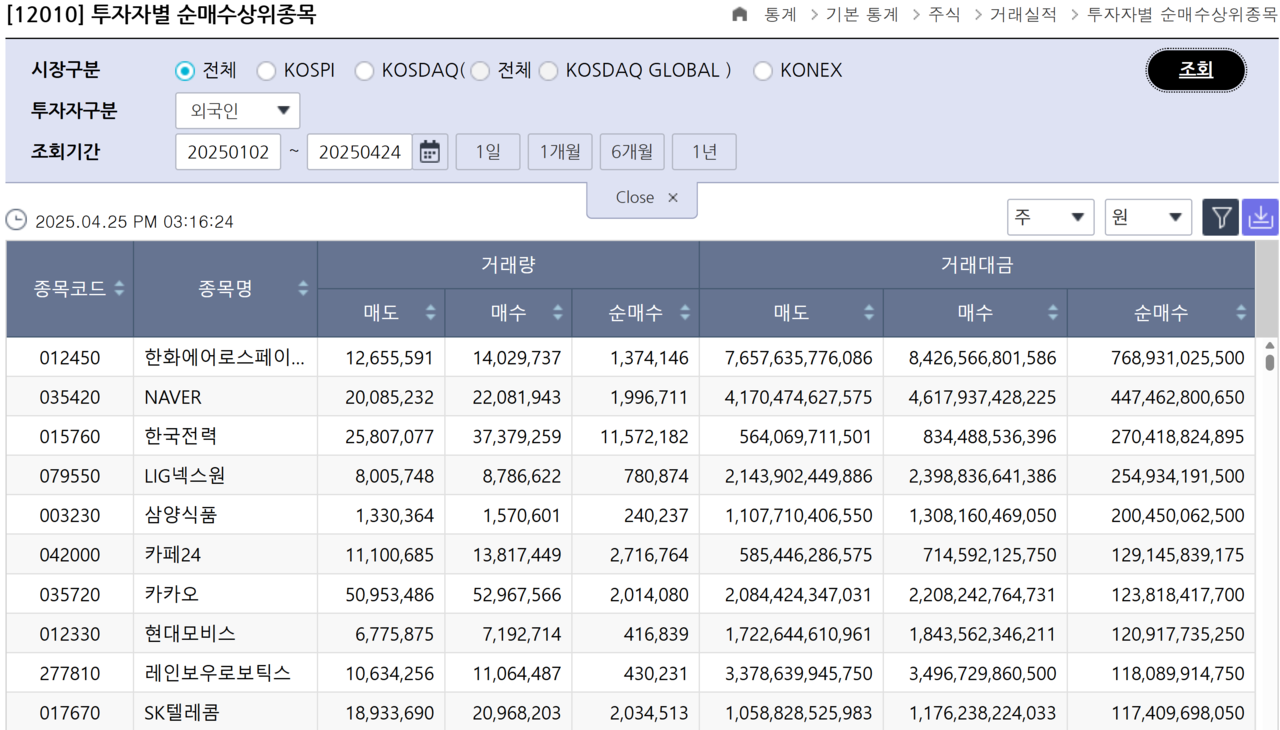Select the KOSDAQ GLOBAL radio button
This screenshot has width=1280, height=730.
[548, 71]
